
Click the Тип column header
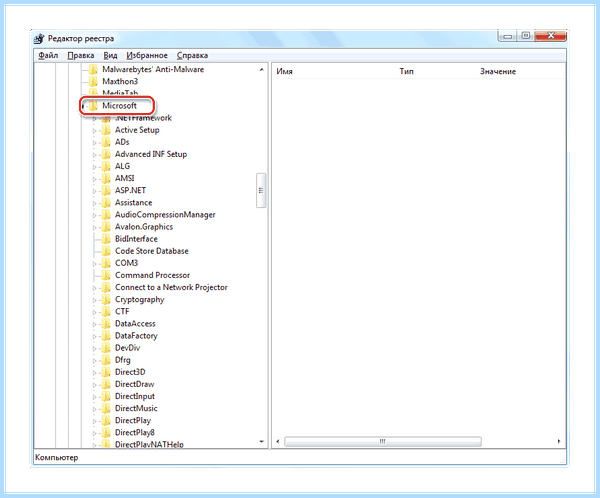pyautogui.click(x=406, y=72)
